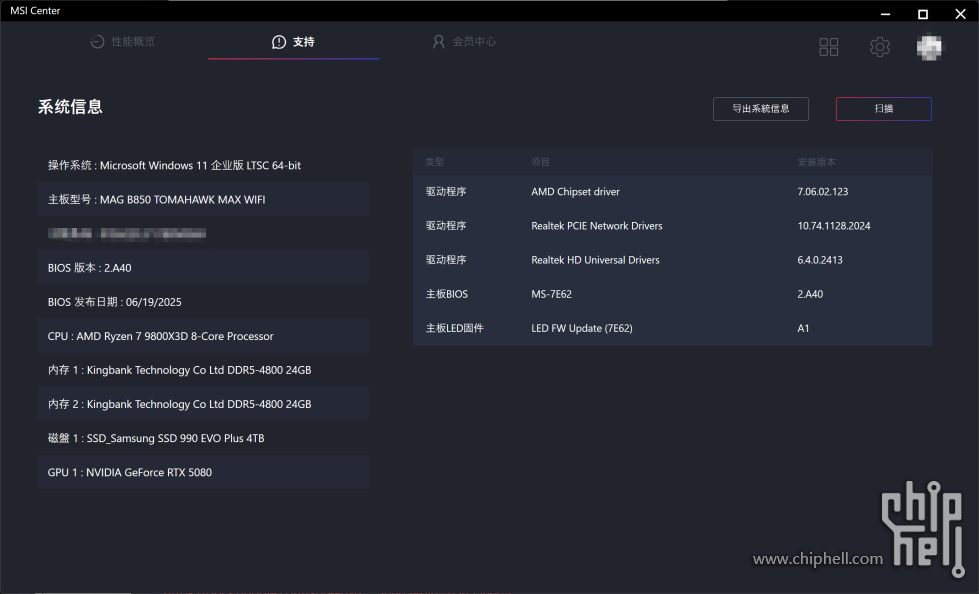This screenshot has width=979, height=594.
Task: Start a scan with 扫描 button
Action: pyautogui.click(x=883, y=109)
